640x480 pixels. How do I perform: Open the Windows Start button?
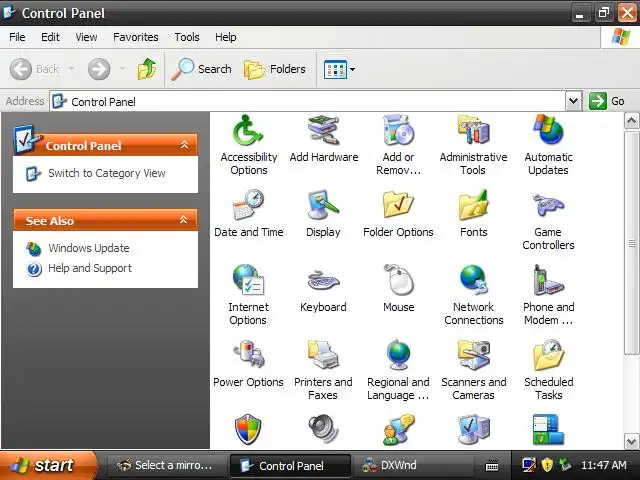[x=48, y=465]
